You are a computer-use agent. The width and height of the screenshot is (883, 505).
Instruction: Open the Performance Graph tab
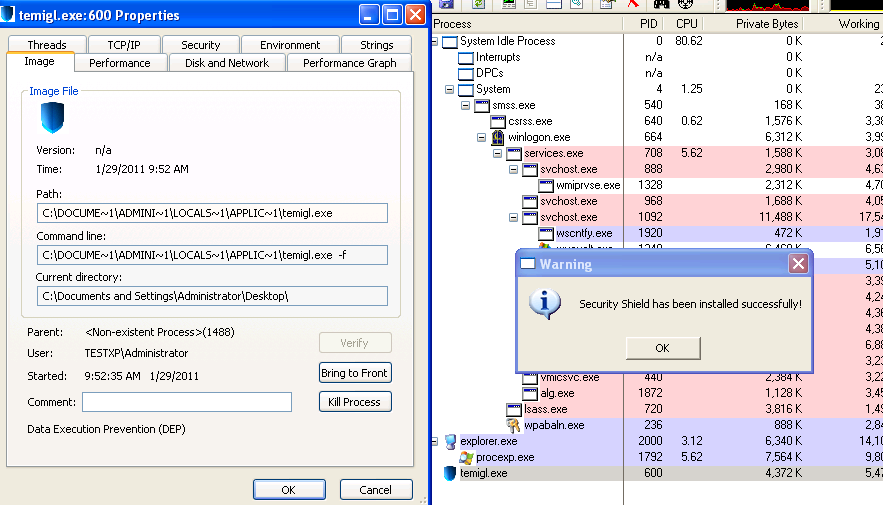click(349, 62)
